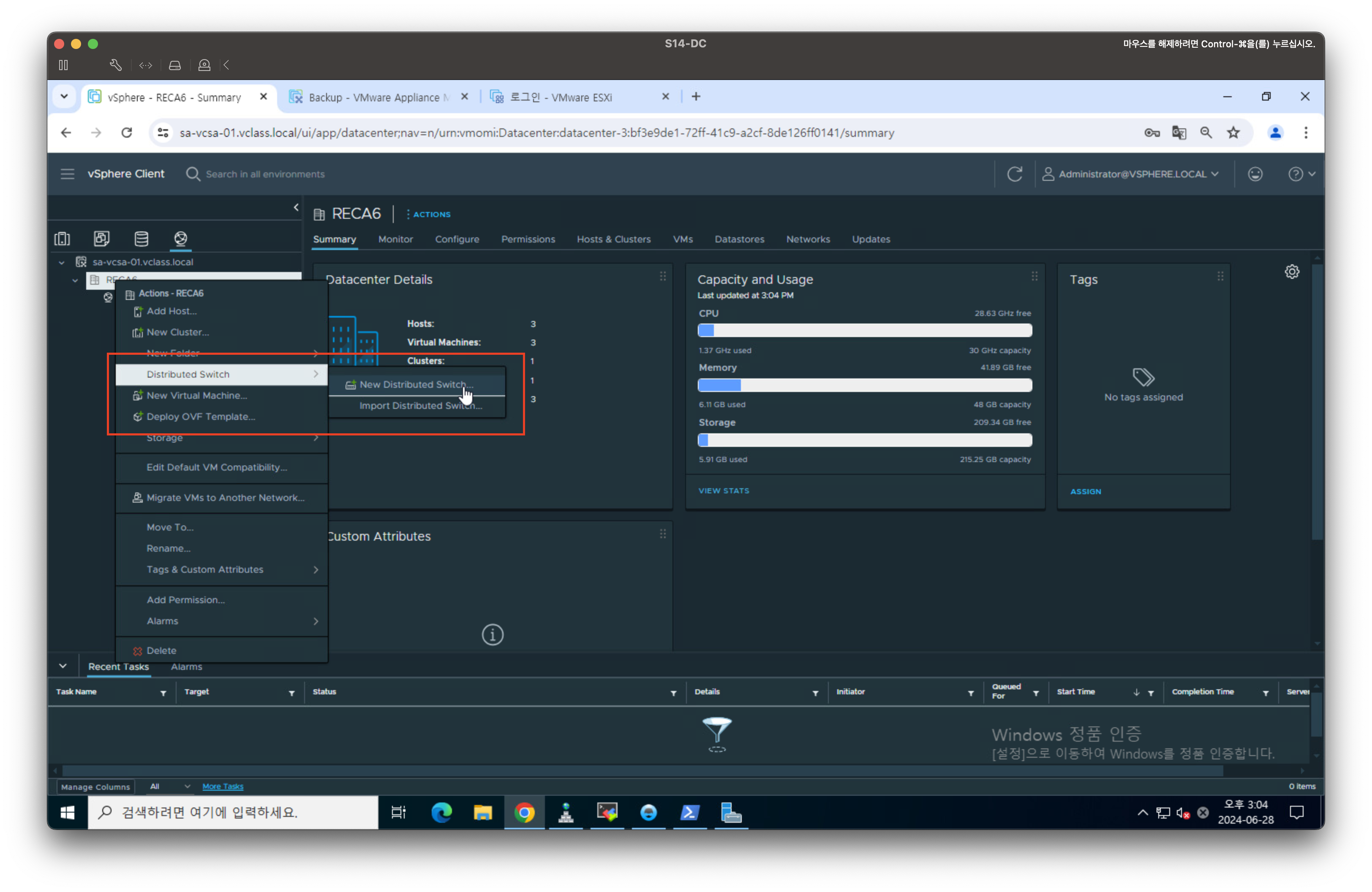
Task: Open the VMs and Templates inventory icon
Action: click(x=101, y=239)
